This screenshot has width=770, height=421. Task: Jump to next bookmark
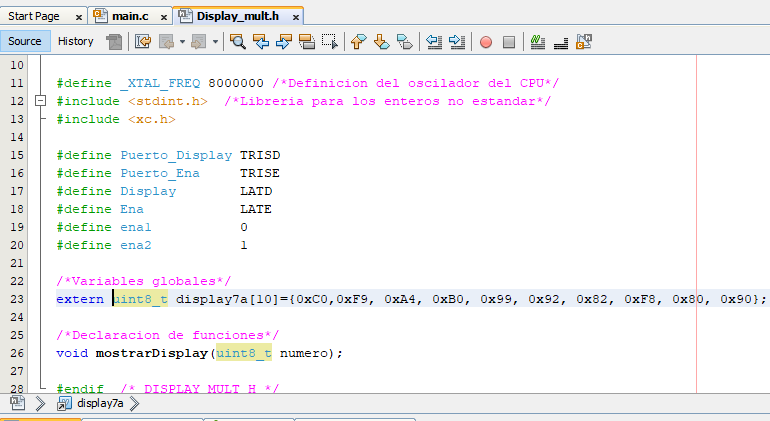(382, 42)
